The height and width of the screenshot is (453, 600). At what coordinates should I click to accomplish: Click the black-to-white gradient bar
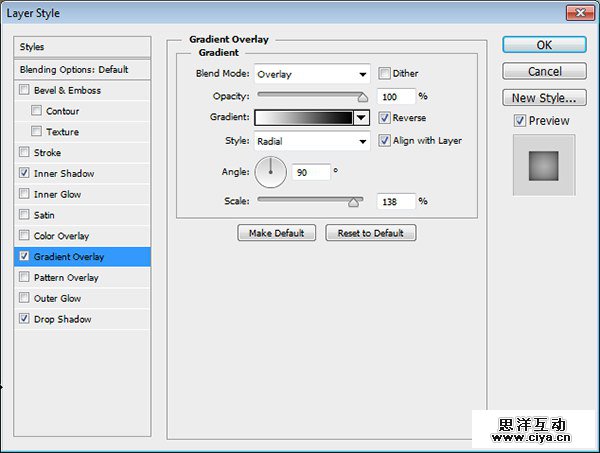pos(303,117)
